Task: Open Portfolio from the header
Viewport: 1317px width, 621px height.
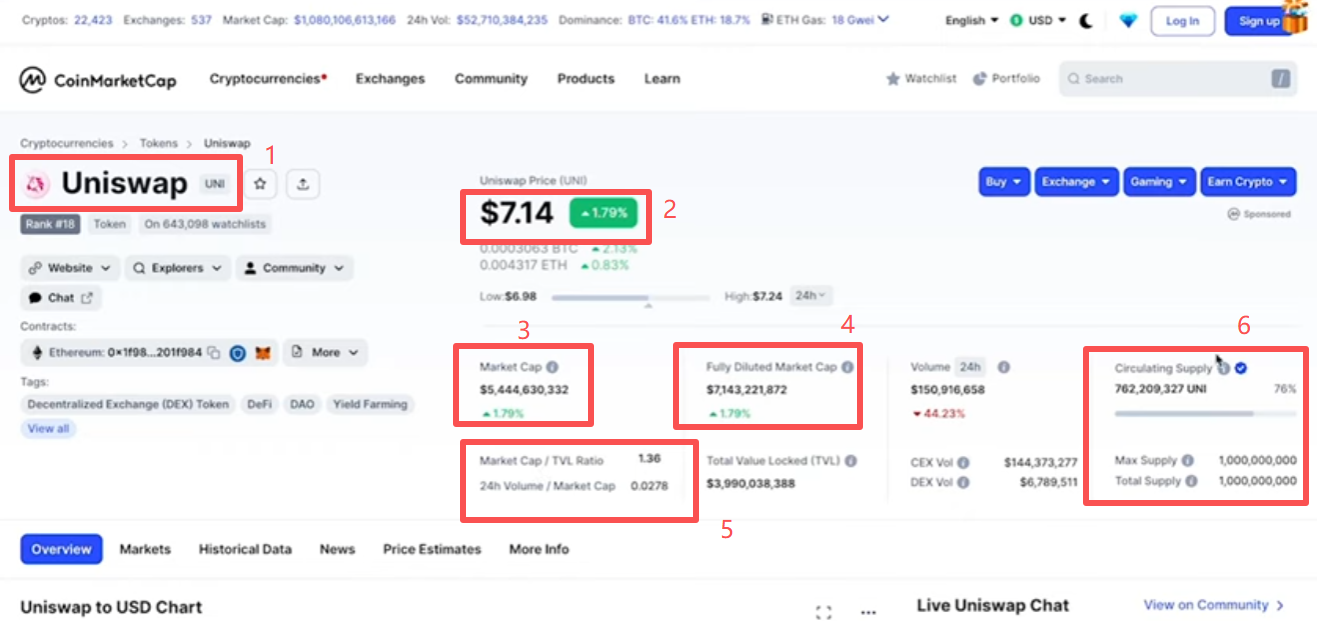Action: pos(1006,79)
